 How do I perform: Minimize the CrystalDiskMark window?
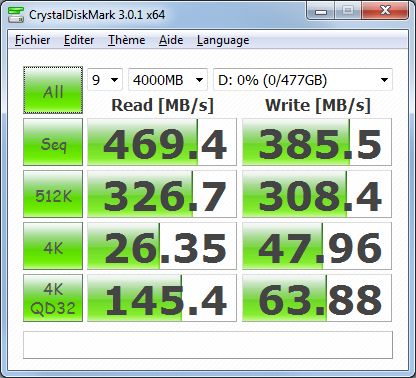click(x=321, y=11)
